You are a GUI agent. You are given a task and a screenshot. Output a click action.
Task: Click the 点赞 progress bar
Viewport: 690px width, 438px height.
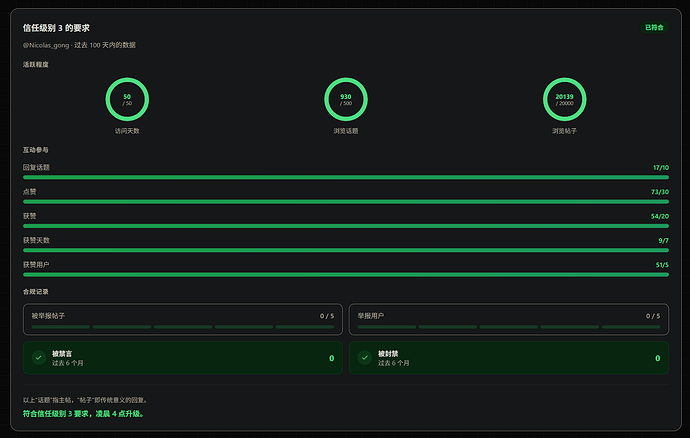pyautogui.click(x=346, y=202)
